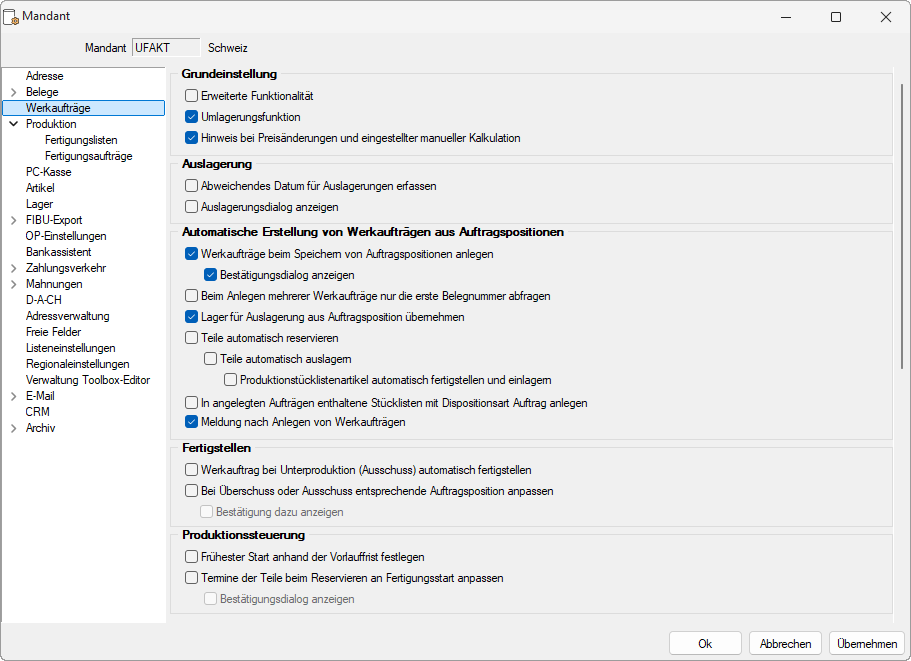
Task: Enable Erweiterte Funktionalität checkbox
Action: (x=191, y=95)
